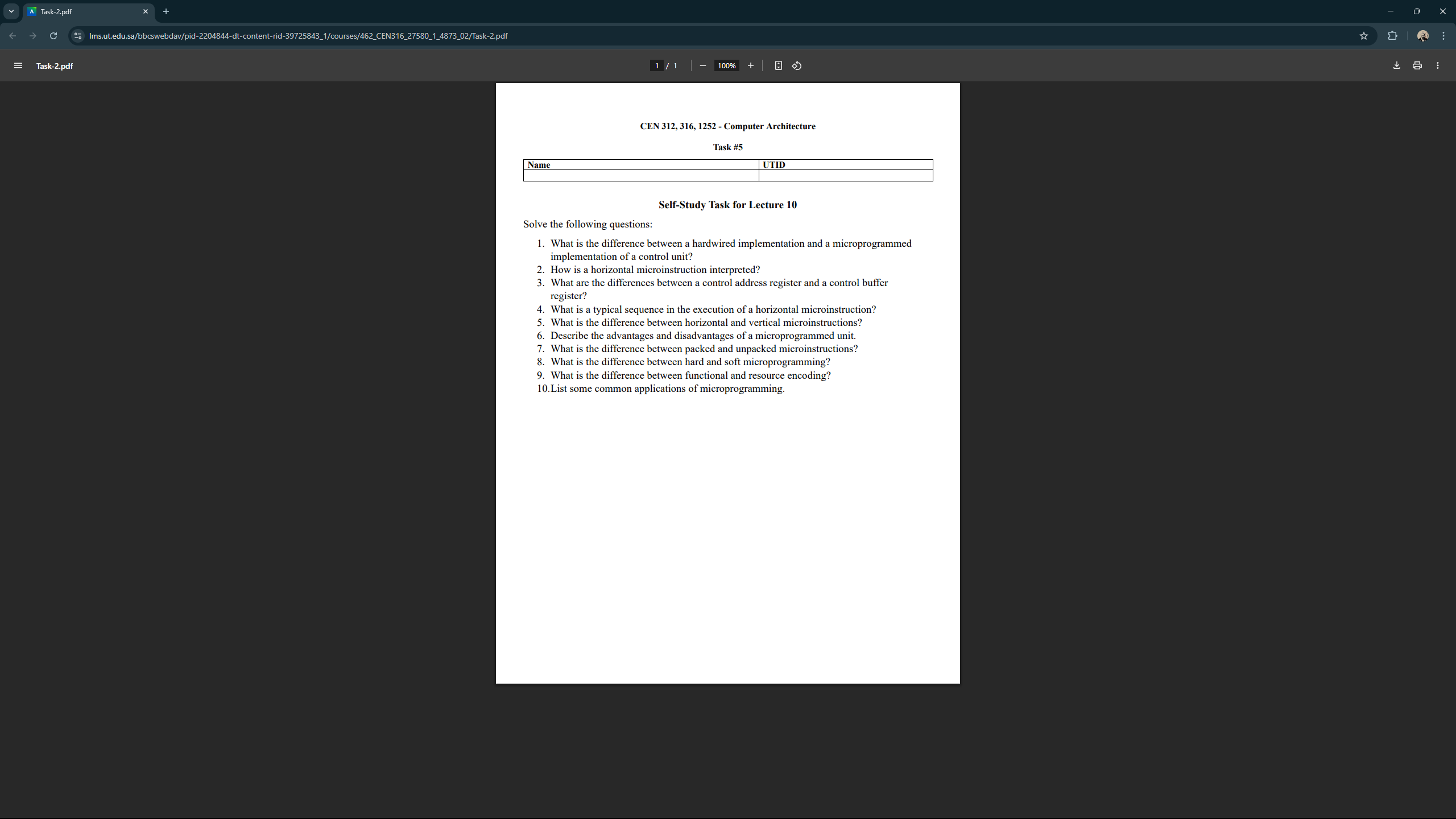
Task: Open PDF viewer more actions menu
Action: click(1438, 66)
